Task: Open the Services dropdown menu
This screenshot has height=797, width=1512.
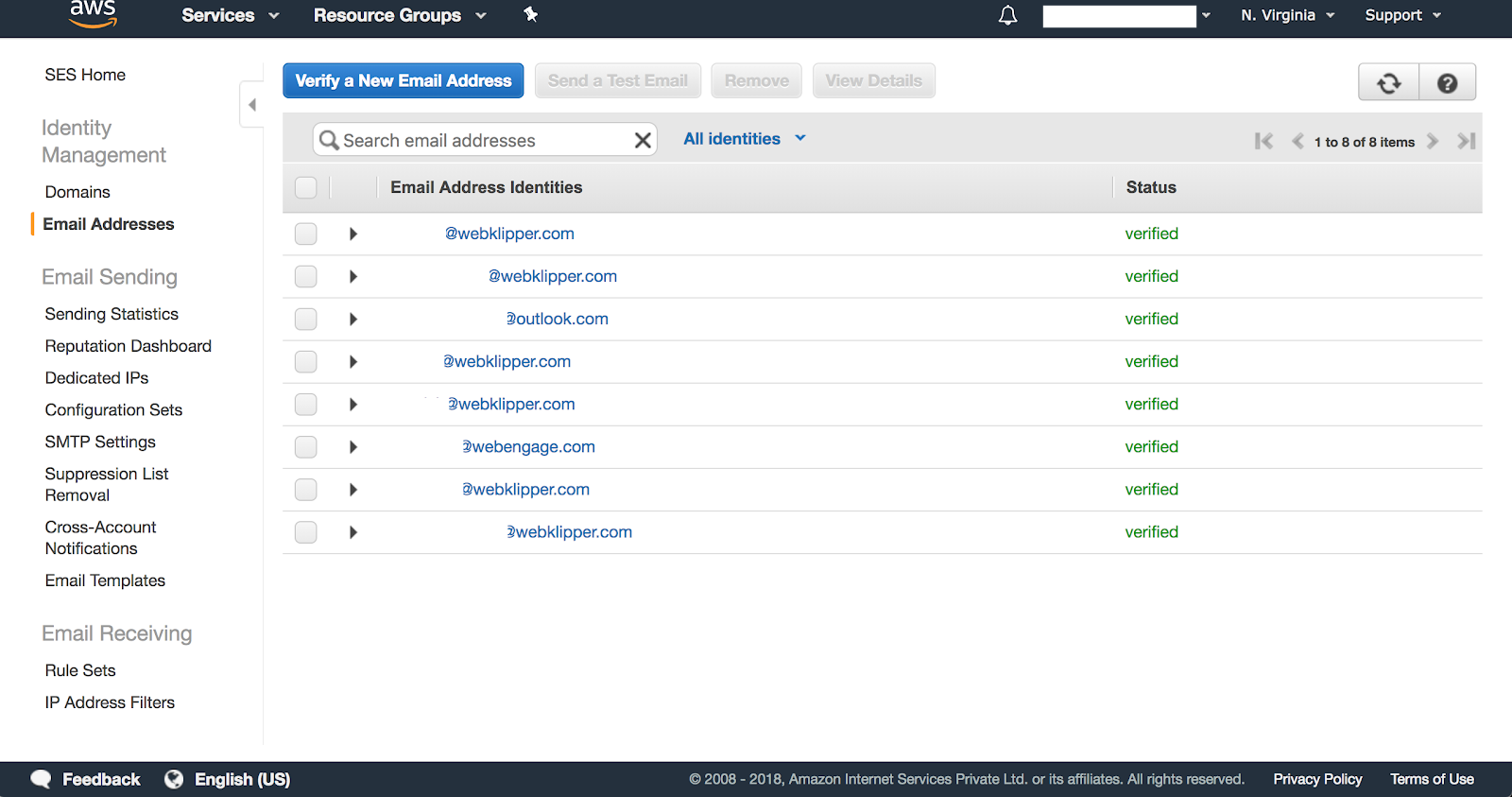Action: point(231,15)
